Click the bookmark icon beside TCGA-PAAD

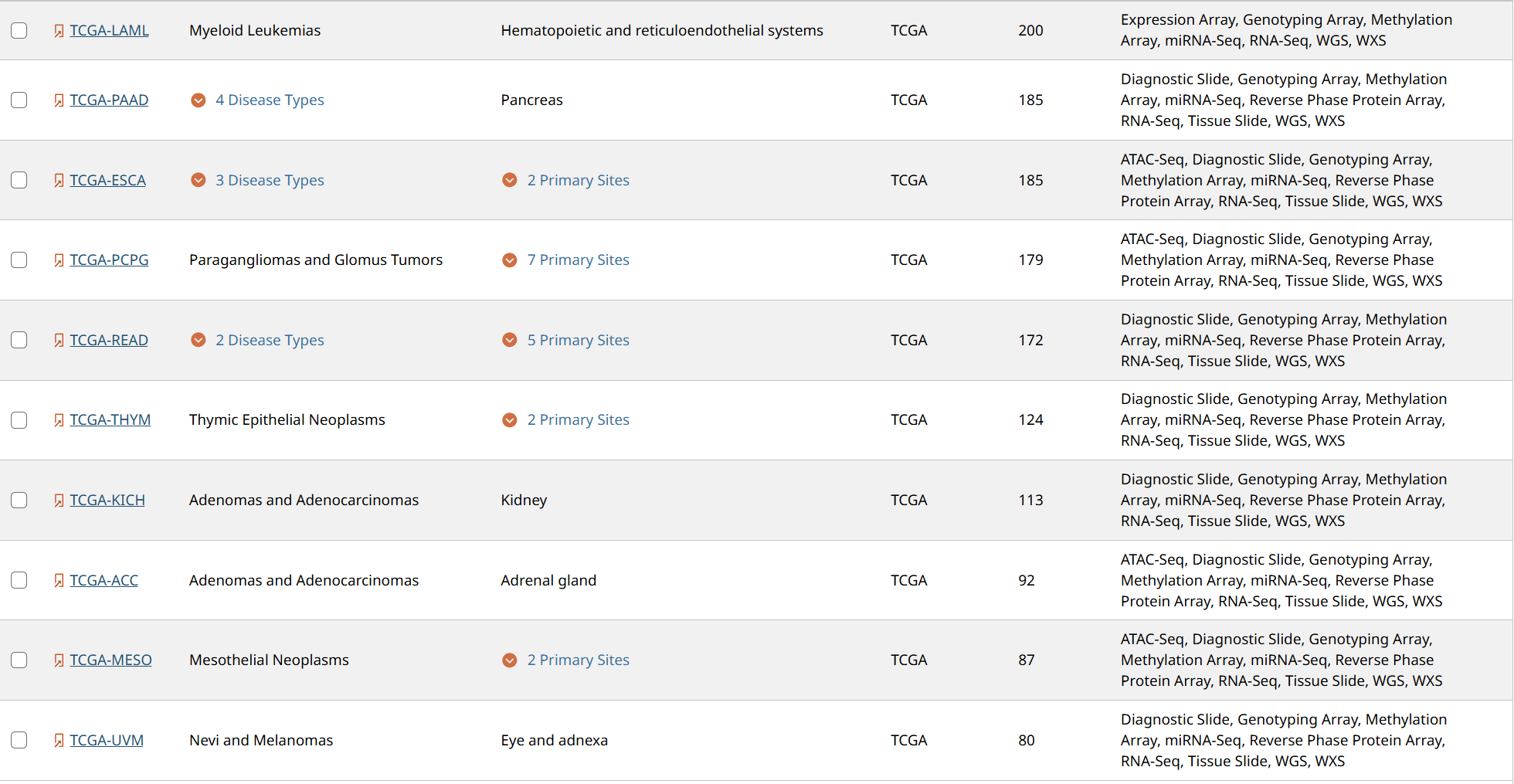click(x=59, y=100)
